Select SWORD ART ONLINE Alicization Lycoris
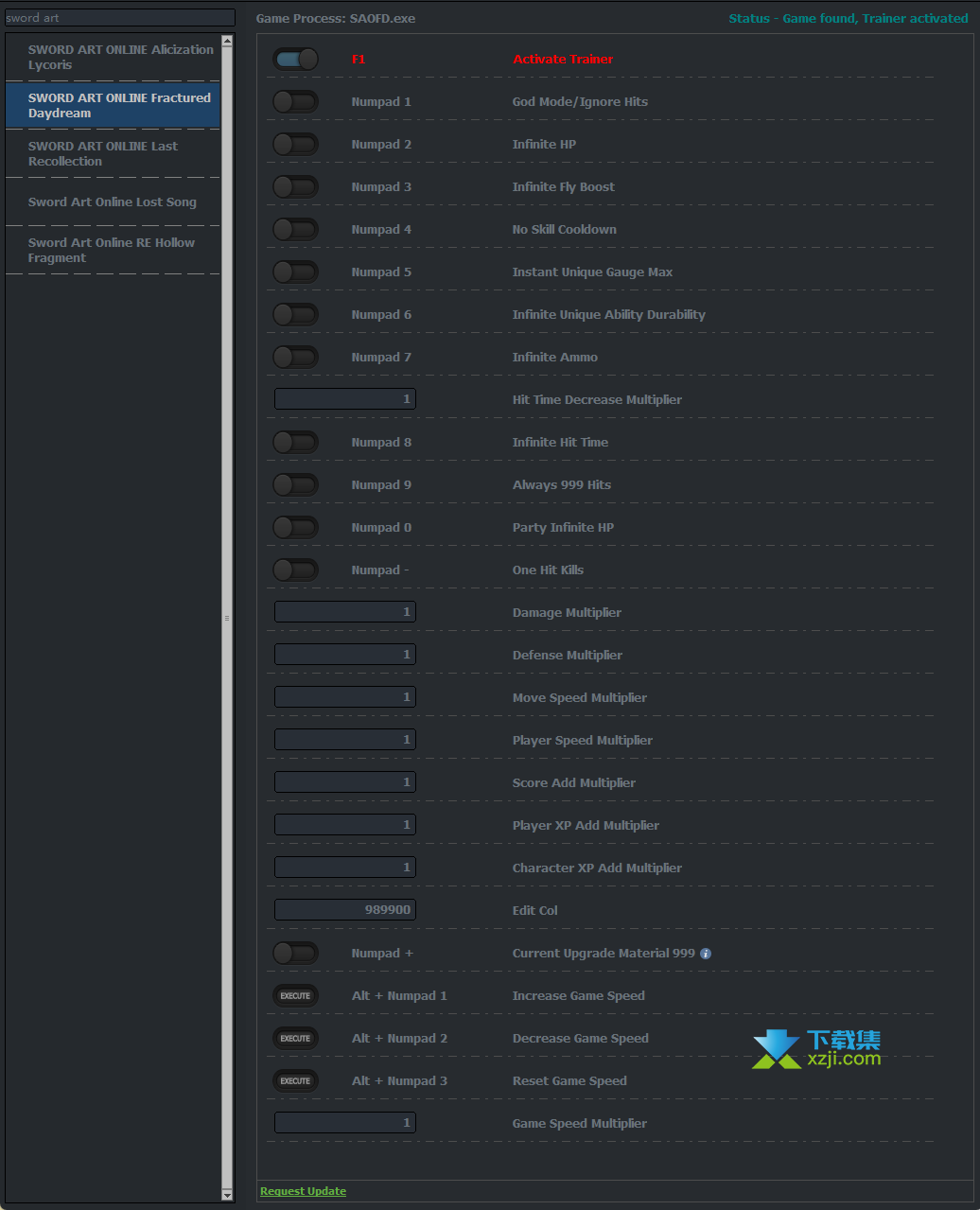980x1210 pixels. tap(113, 57)
